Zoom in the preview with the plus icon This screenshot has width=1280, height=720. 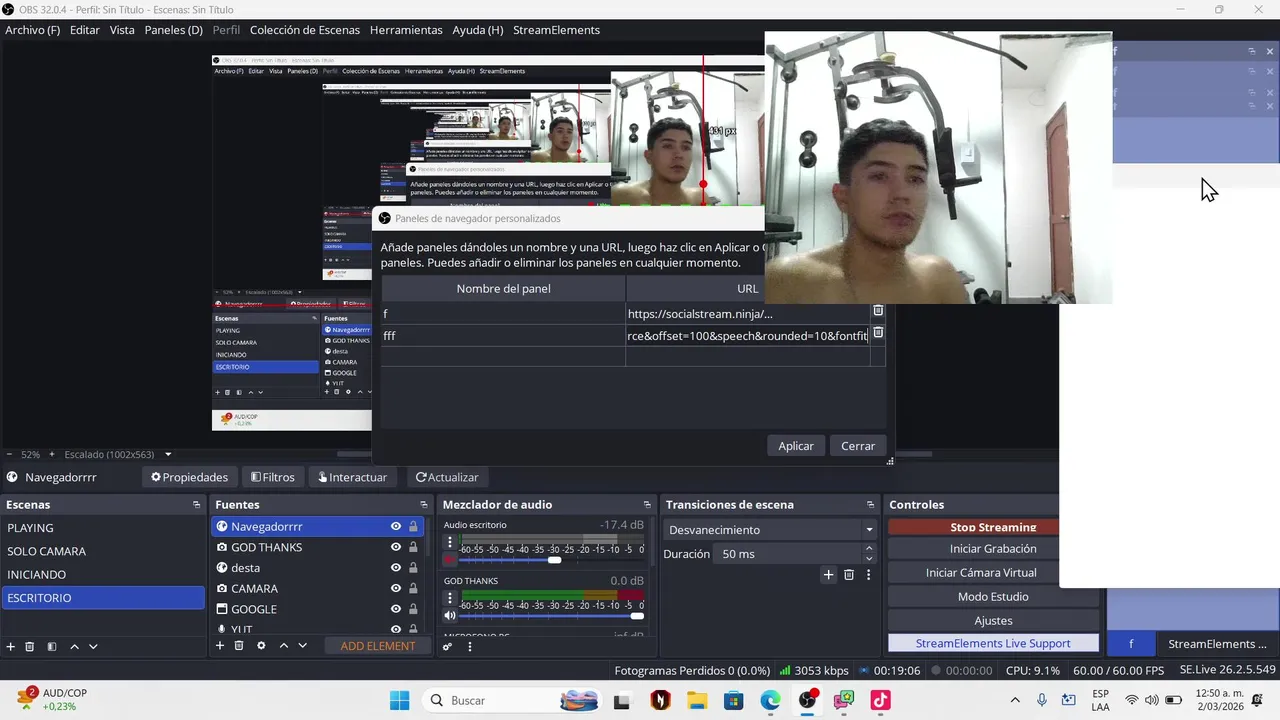click(50, 454)
